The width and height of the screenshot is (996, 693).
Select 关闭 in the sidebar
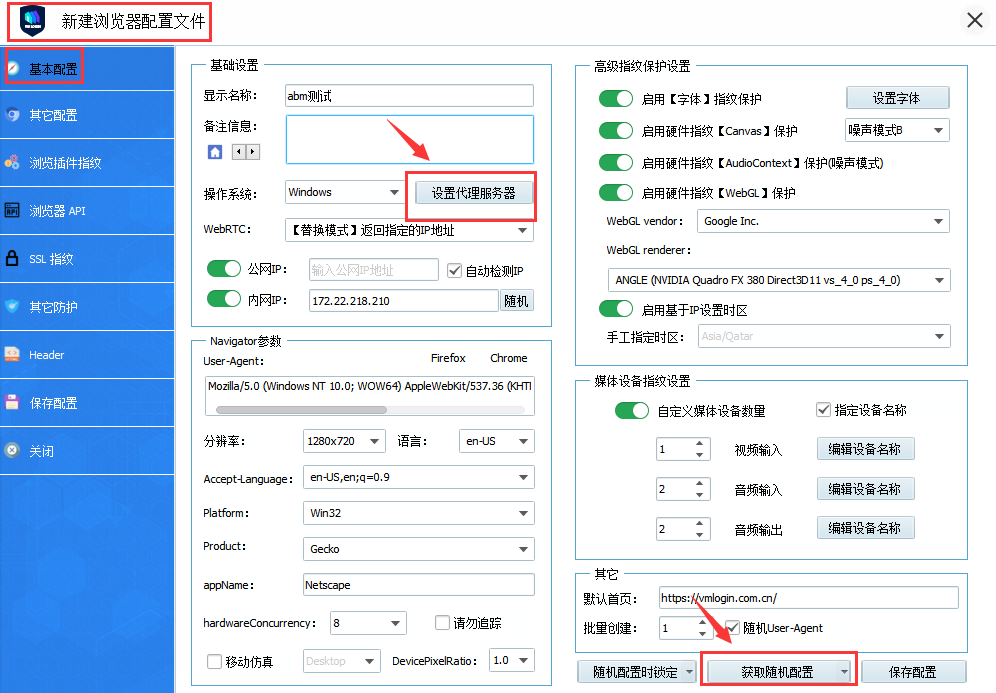(x=42, y=451)
